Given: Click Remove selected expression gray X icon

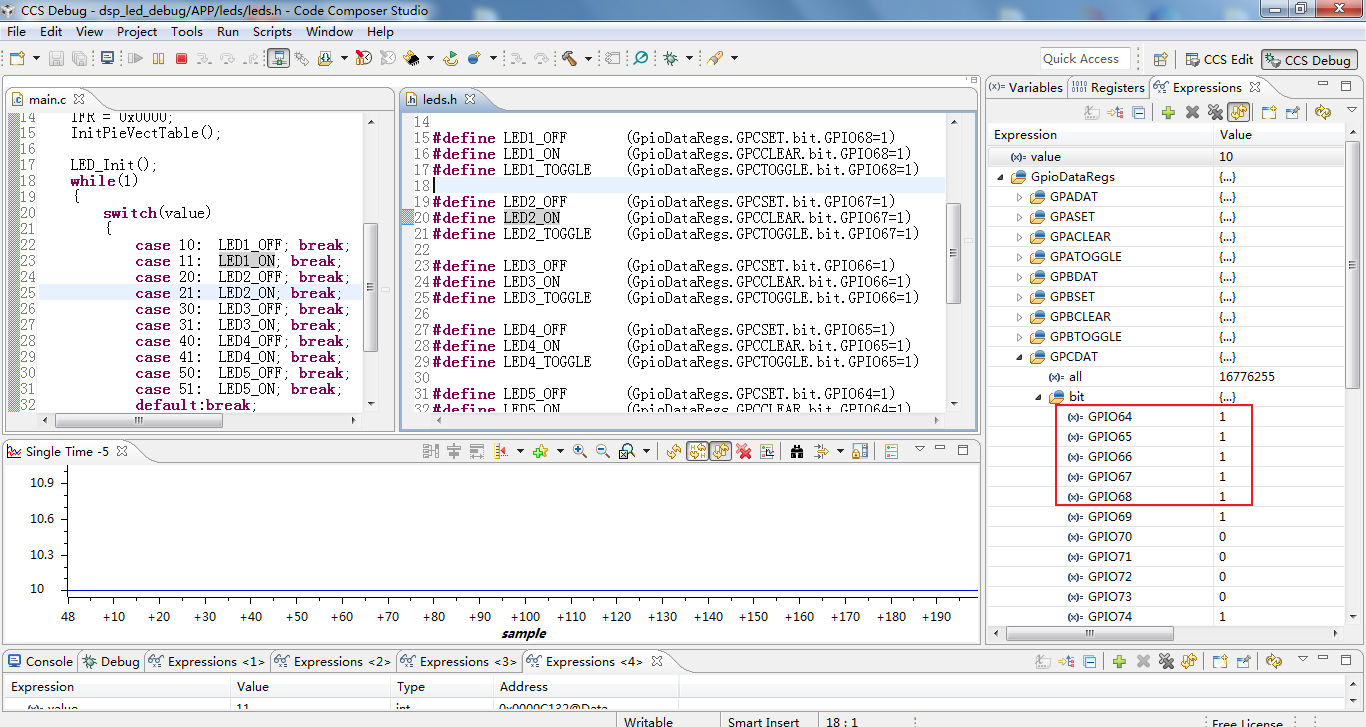Looking at the screenshot, I should pyautogui.click(x=1192, y=113).
